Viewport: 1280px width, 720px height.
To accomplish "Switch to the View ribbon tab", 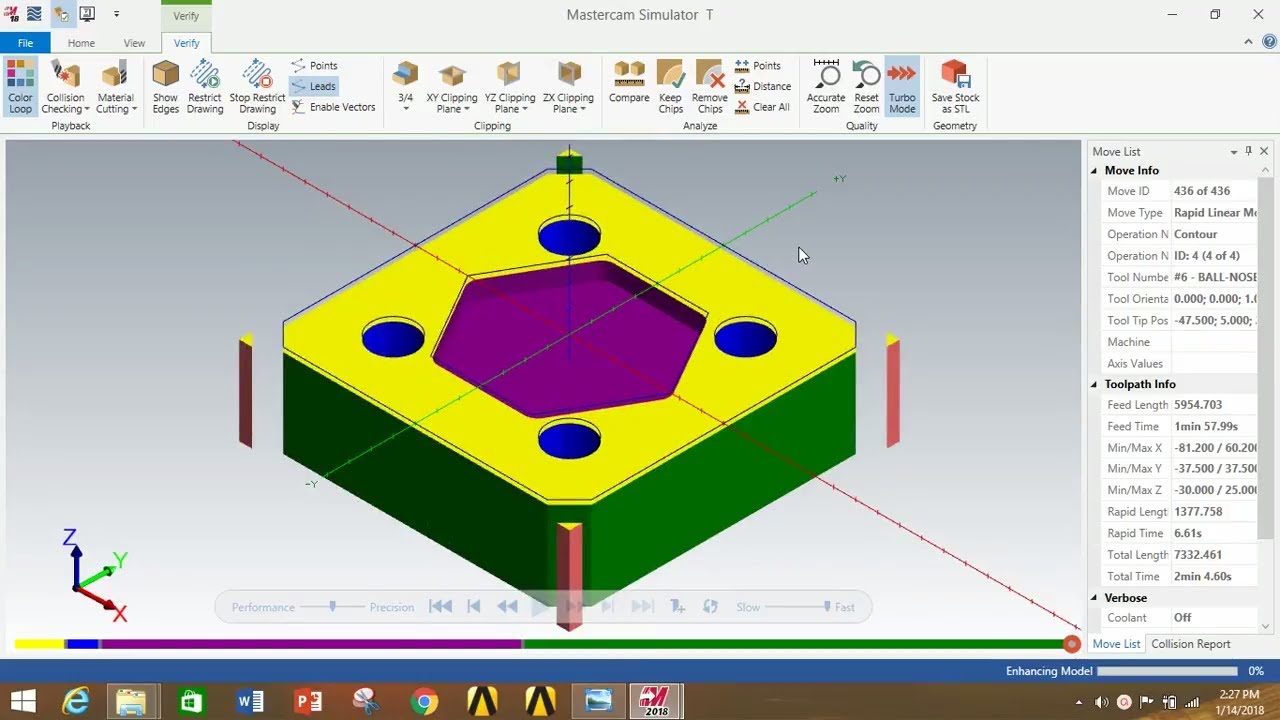I will 134,43.
